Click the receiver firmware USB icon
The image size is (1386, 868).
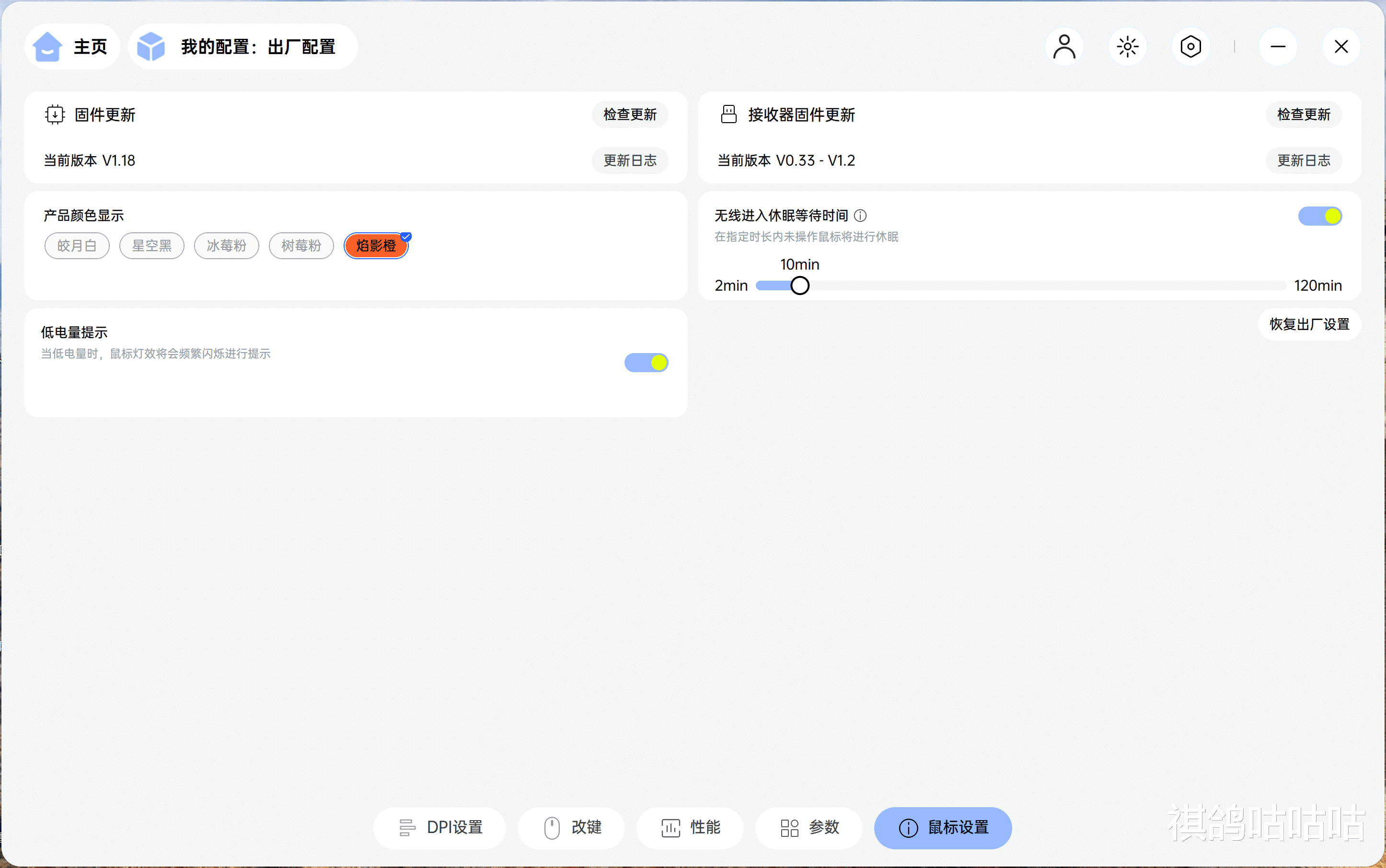(728, 114)
